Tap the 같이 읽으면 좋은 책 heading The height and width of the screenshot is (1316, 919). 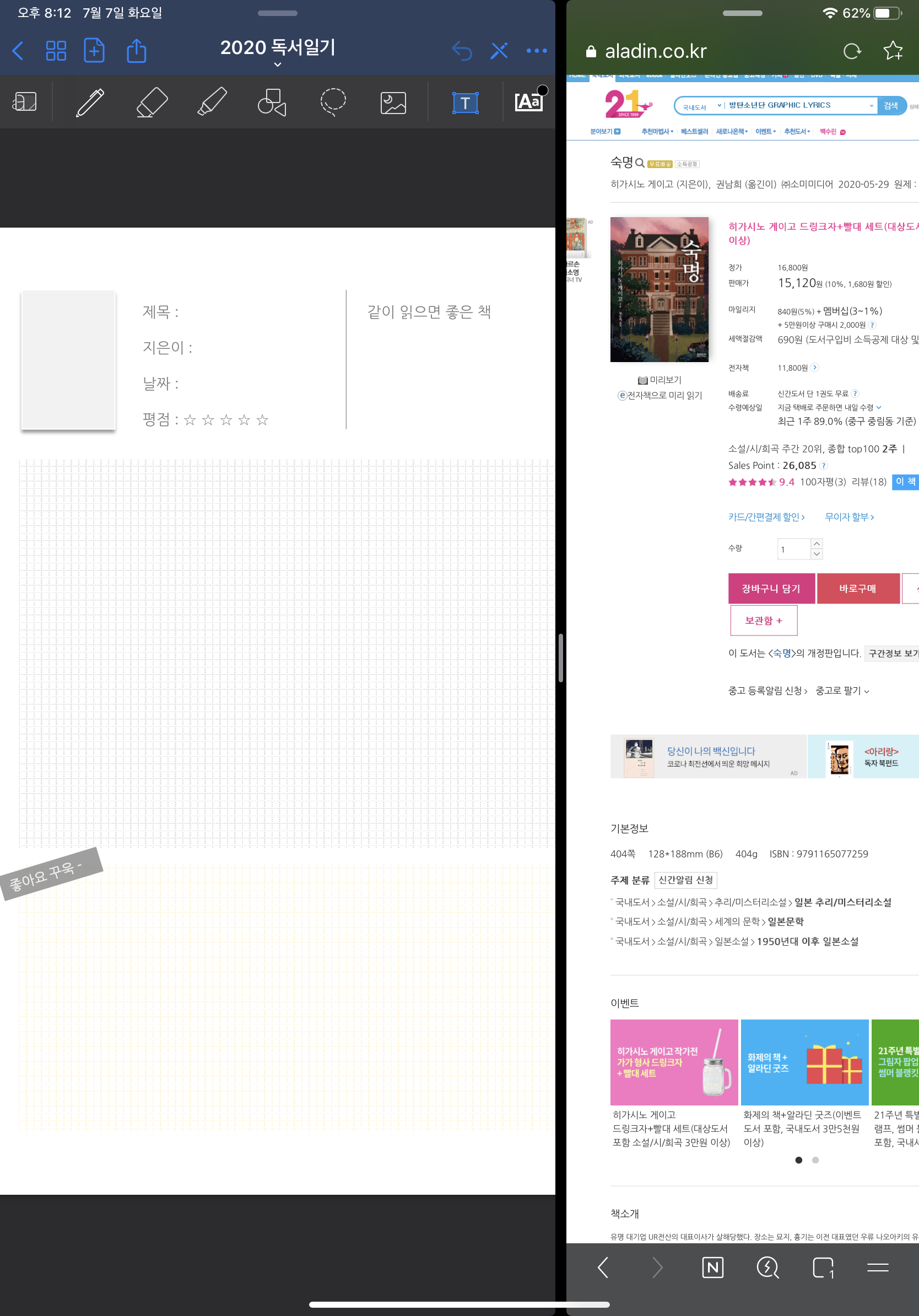[x=429, y=312]
